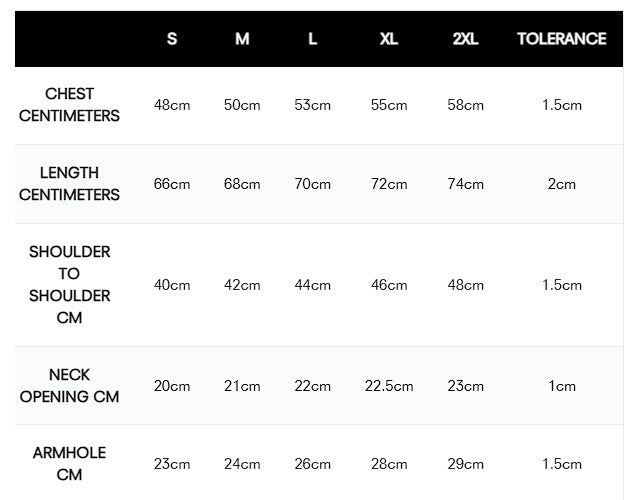Select the 66cm length value for size S

click(172, 184)
